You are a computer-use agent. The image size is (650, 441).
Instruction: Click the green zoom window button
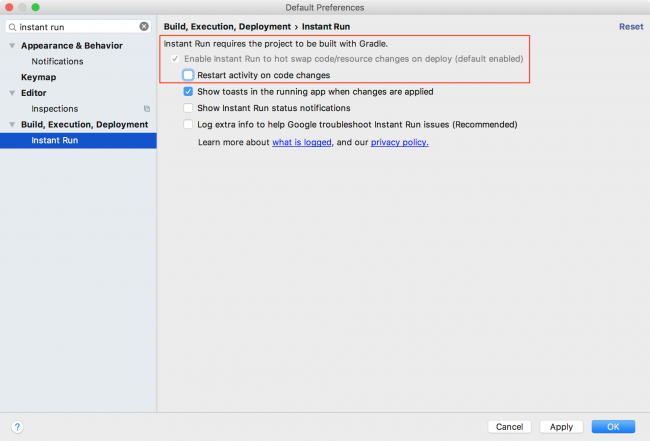click(36, 7)
